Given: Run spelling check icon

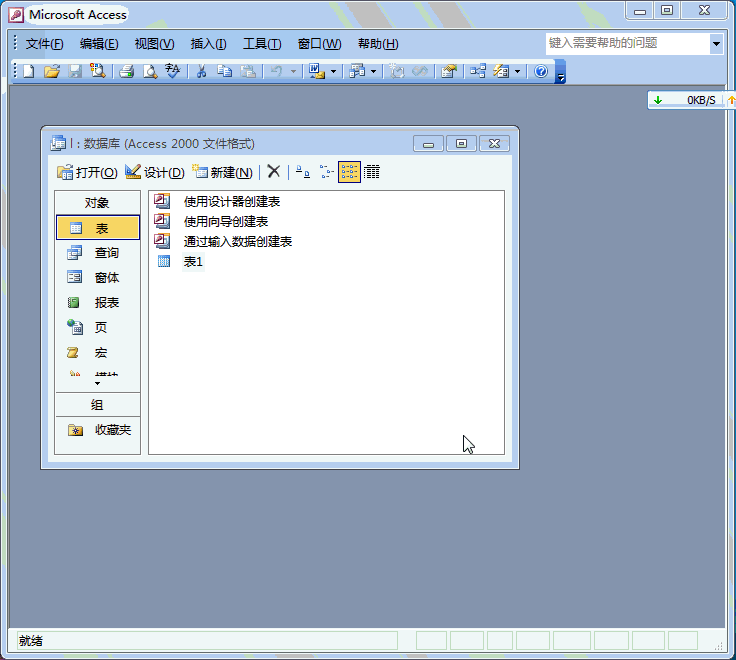Looking at the screenshot, I should tap(172, 71).
